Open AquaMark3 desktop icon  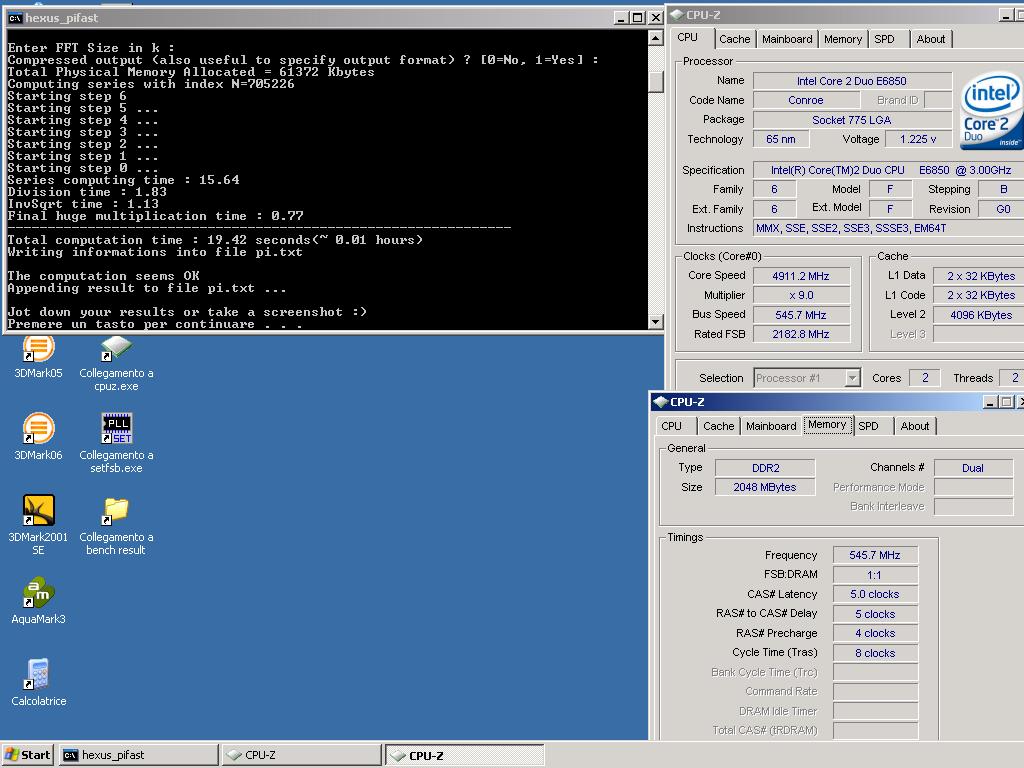tap(39, 601)
